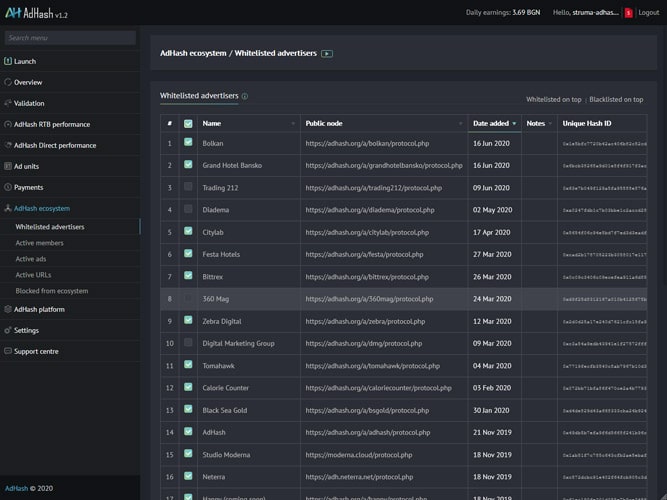
Task: Click the red user avatar icon
Action: click(x=628, y=13)
